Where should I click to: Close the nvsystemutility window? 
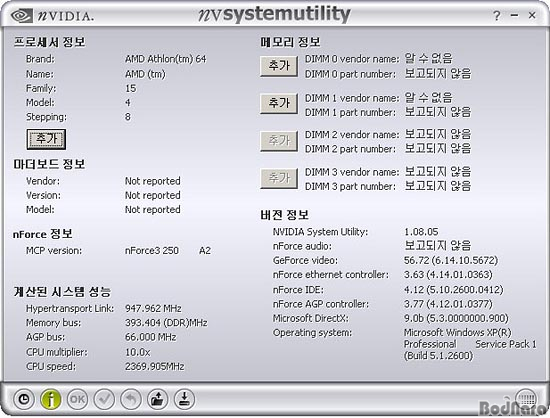tap(532, 15)
